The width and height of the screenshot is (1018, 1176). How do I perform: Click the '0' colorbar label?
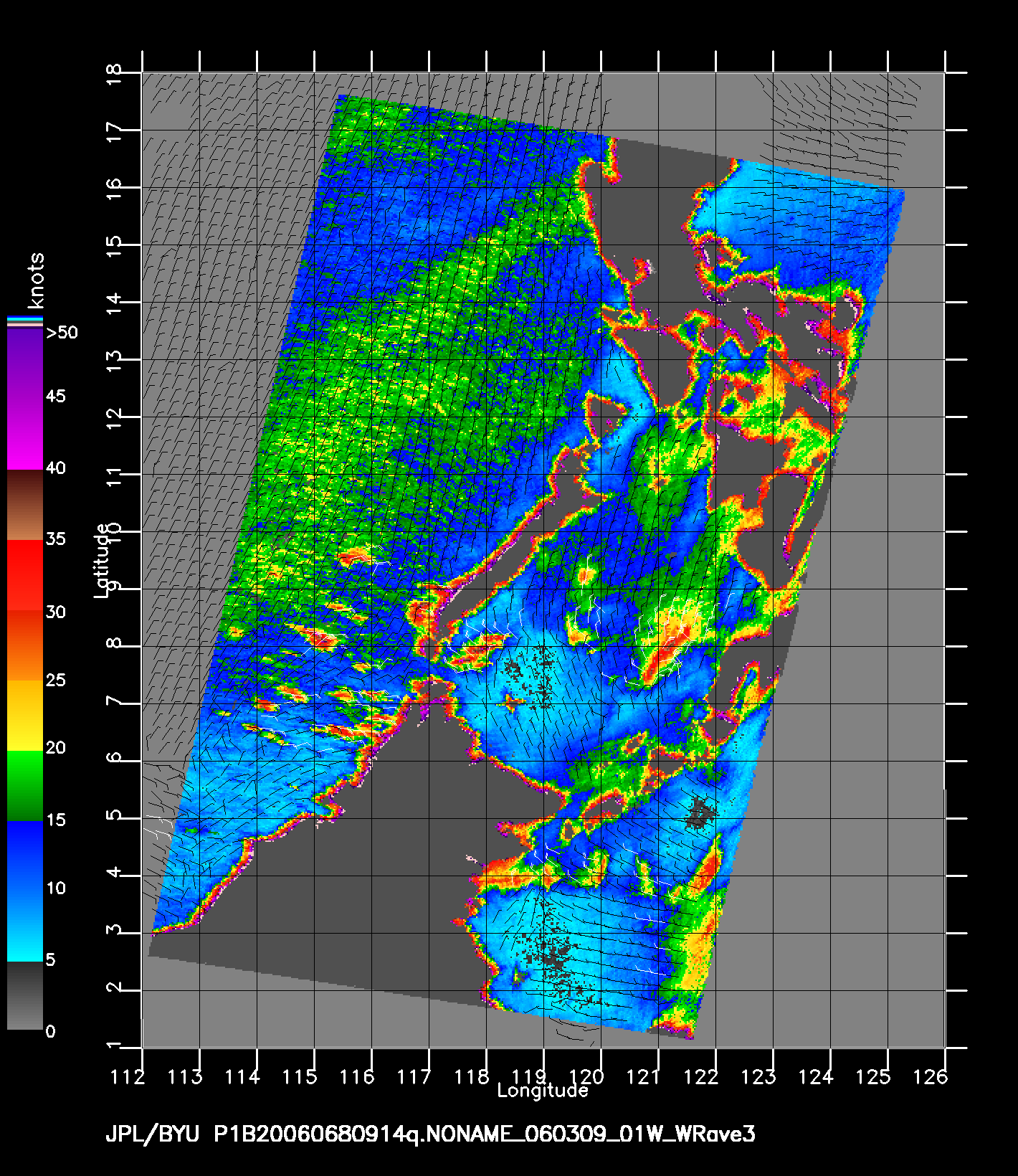tap(50, 1031)
